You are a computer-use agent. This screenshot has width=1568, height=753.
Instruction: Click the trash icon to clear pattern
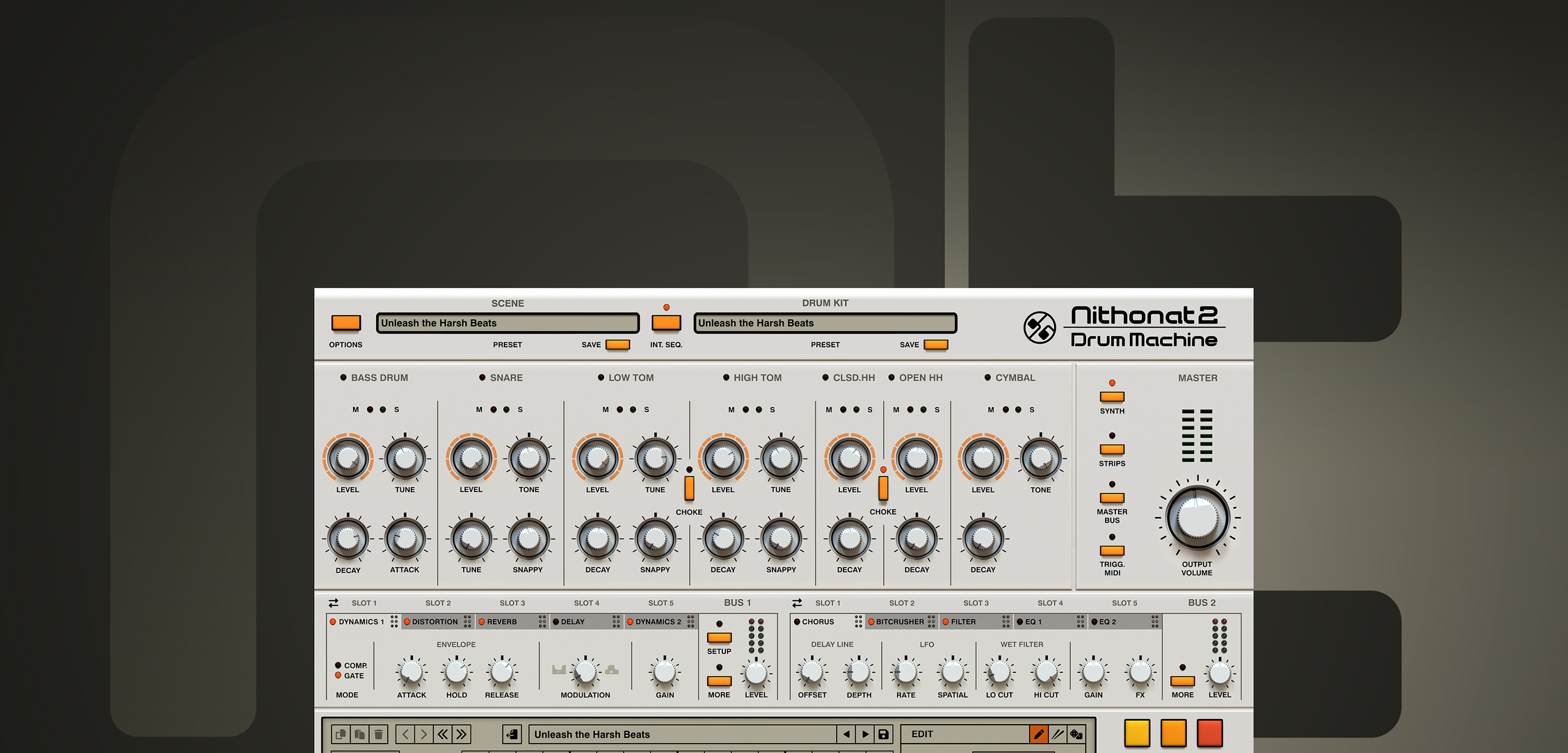[x=378, y=734]
